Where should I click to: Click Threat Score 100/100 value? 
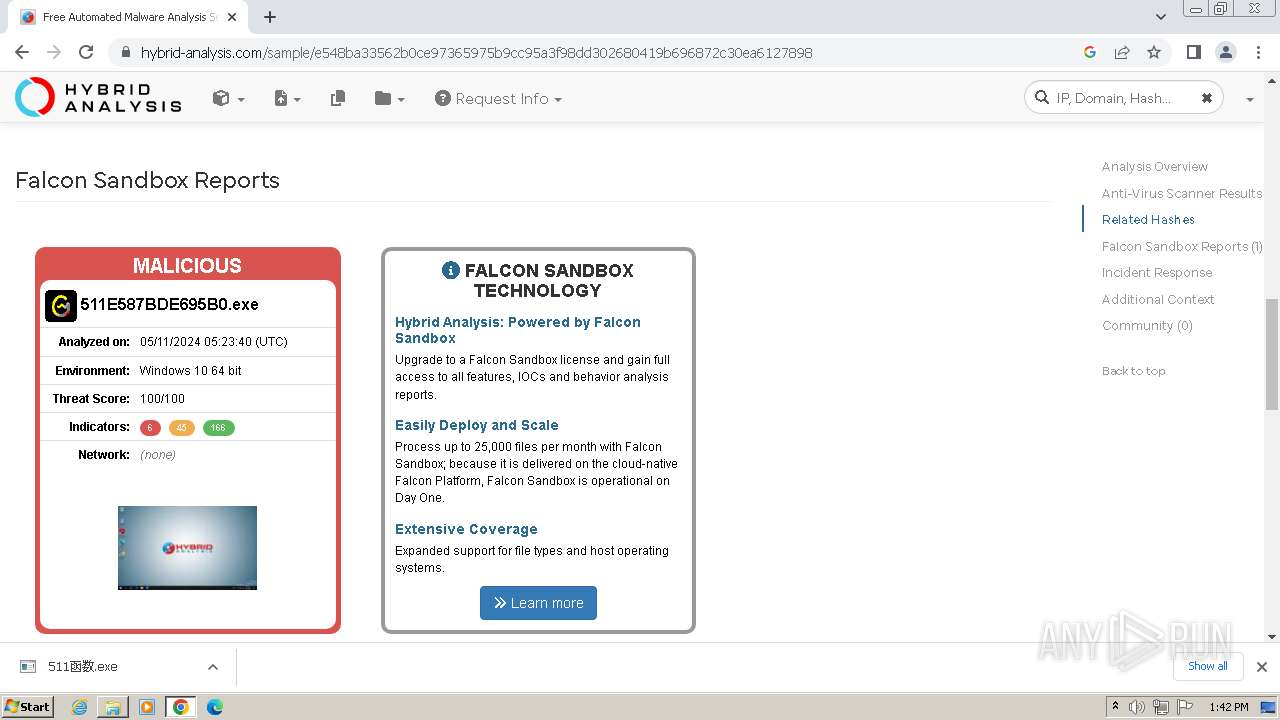(x=162, y=399)
